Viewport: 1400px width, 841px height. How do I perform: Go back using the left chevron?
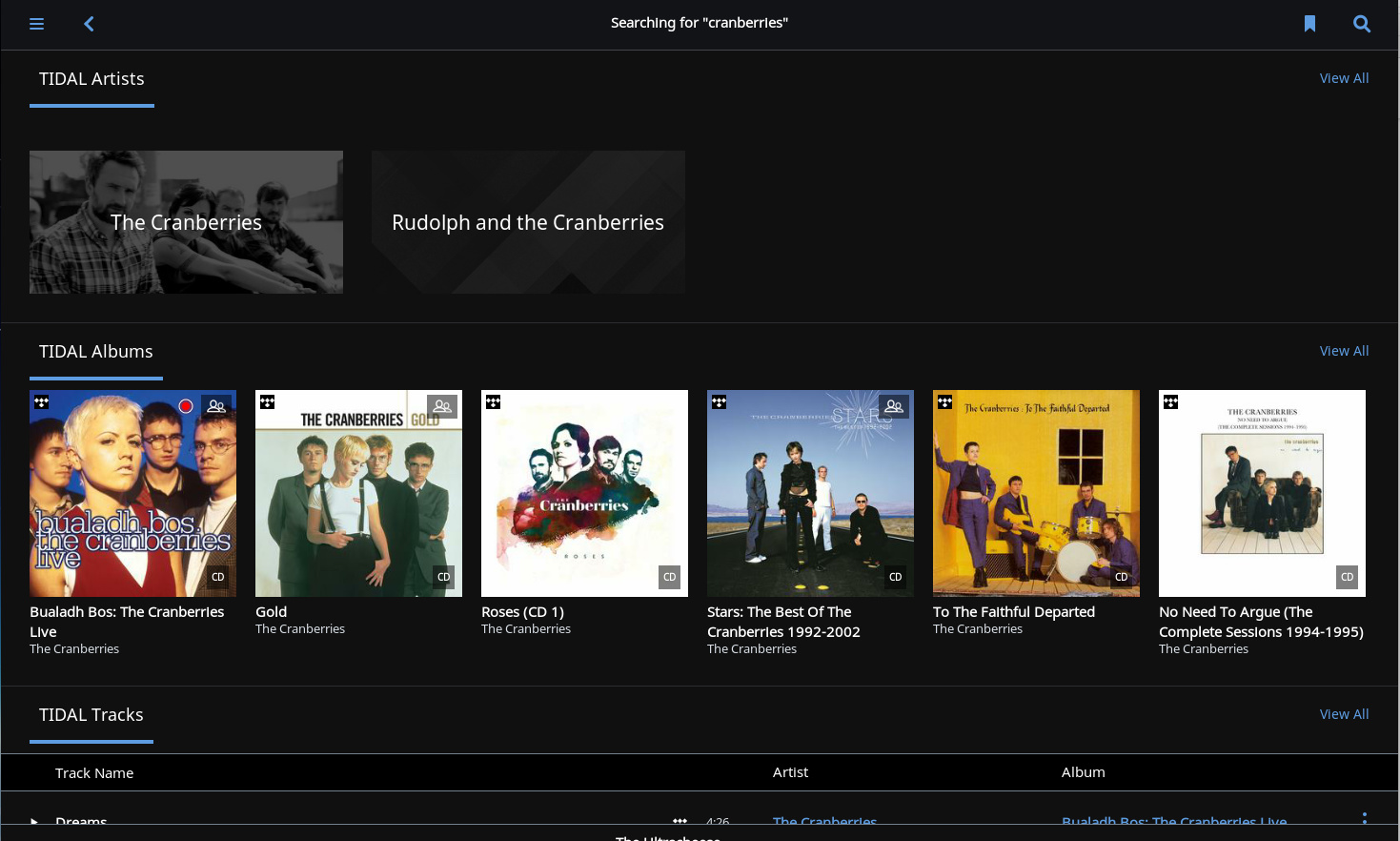point(89,24)
